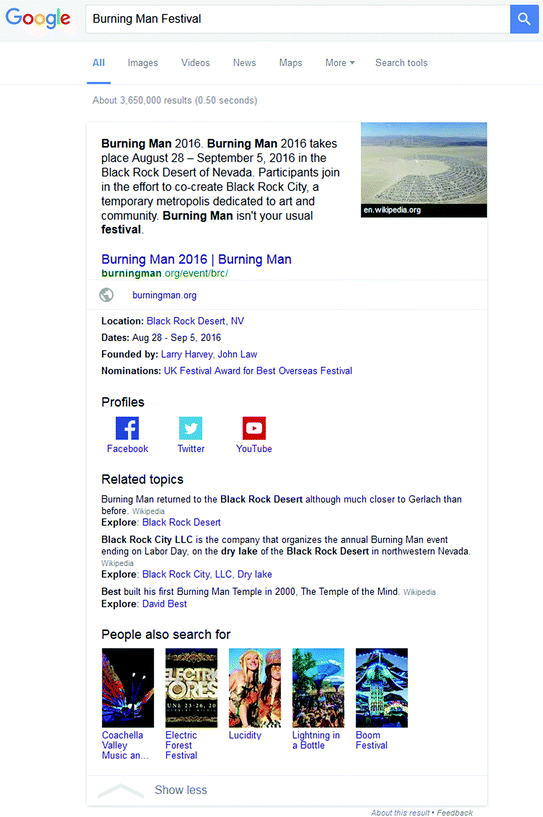The height and width of the screenshot is (817, 543).
Task: Click the blue search magnifier button
Action: pyautogui.click(x=524, y=19)
